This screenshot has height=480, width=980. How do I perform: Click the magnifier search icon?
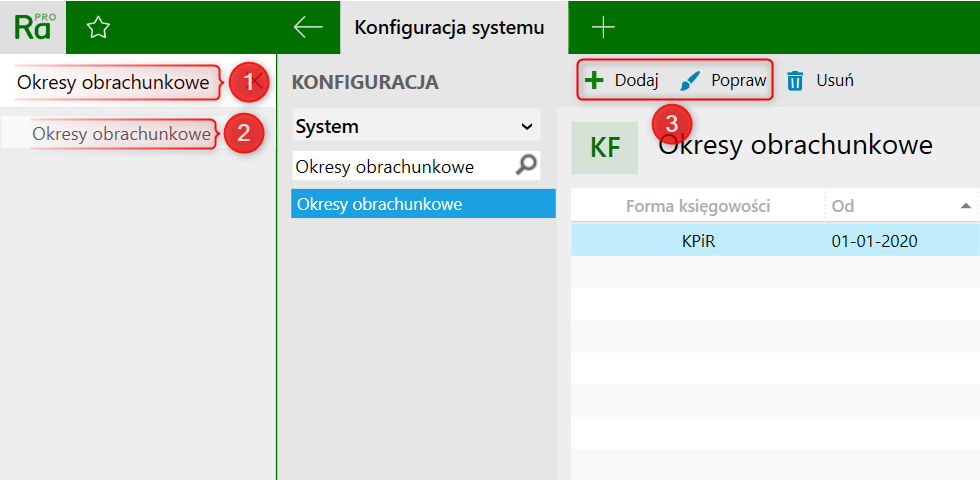tap(526, 166)
